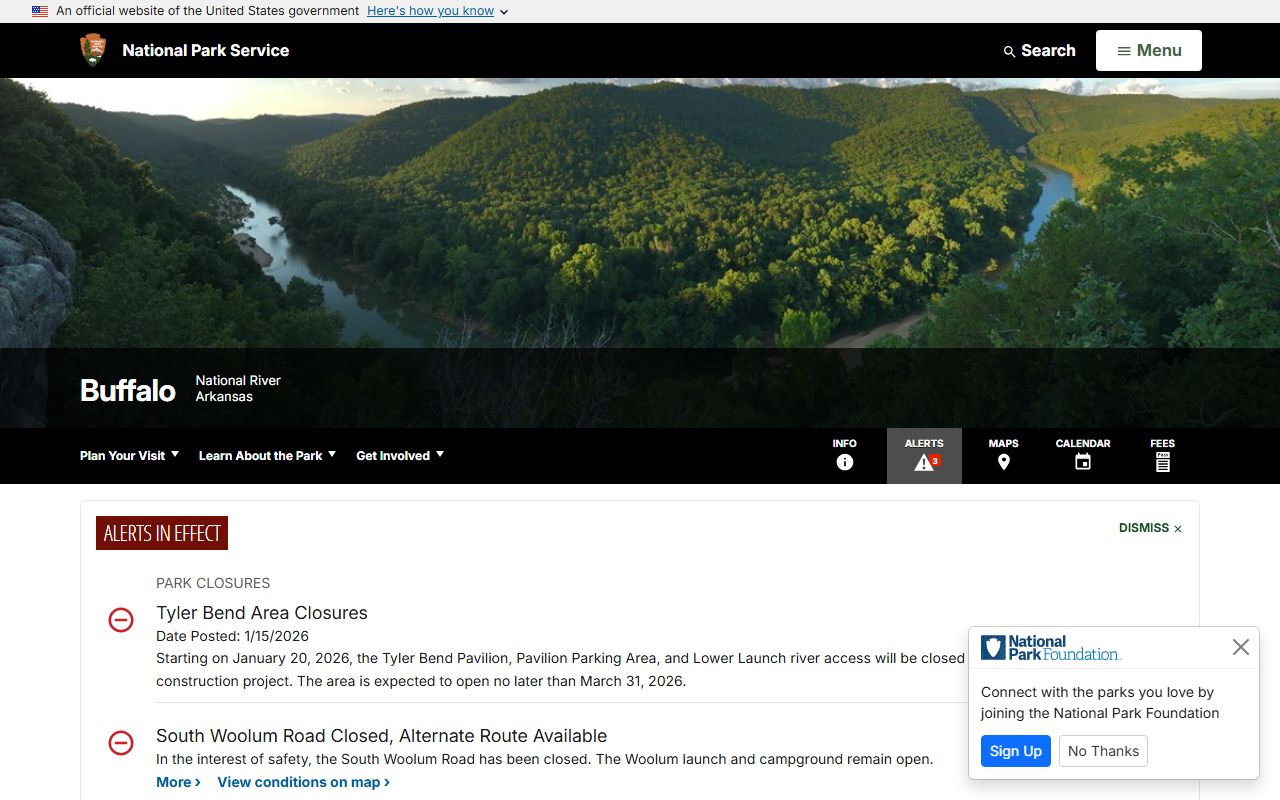Click the Date Posted 1/15/2026 text
Viewport: 1280px width, 800px height.
click(232, 636)
